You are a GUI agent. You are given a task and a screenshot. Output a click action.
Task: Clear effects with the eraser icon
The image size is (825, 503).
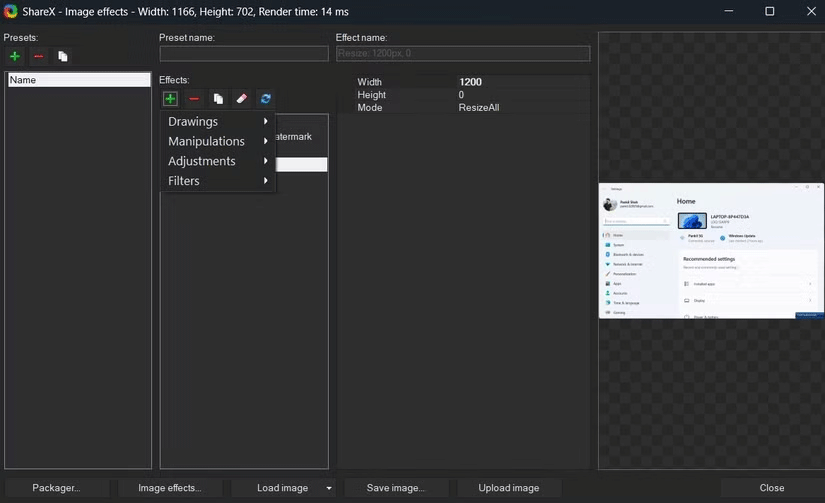point(241,99)
